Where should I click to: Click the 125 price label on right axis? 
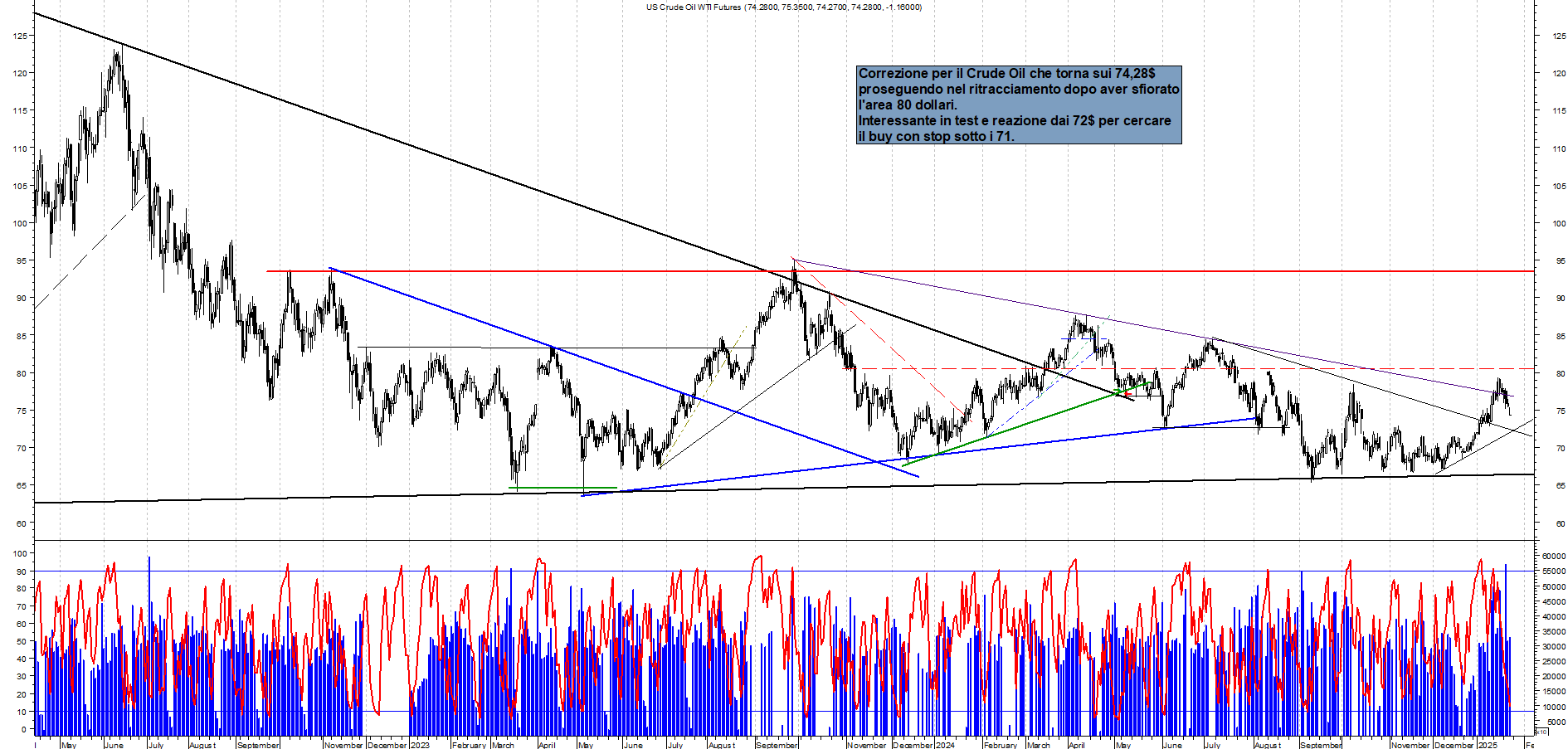(1559, 36)
